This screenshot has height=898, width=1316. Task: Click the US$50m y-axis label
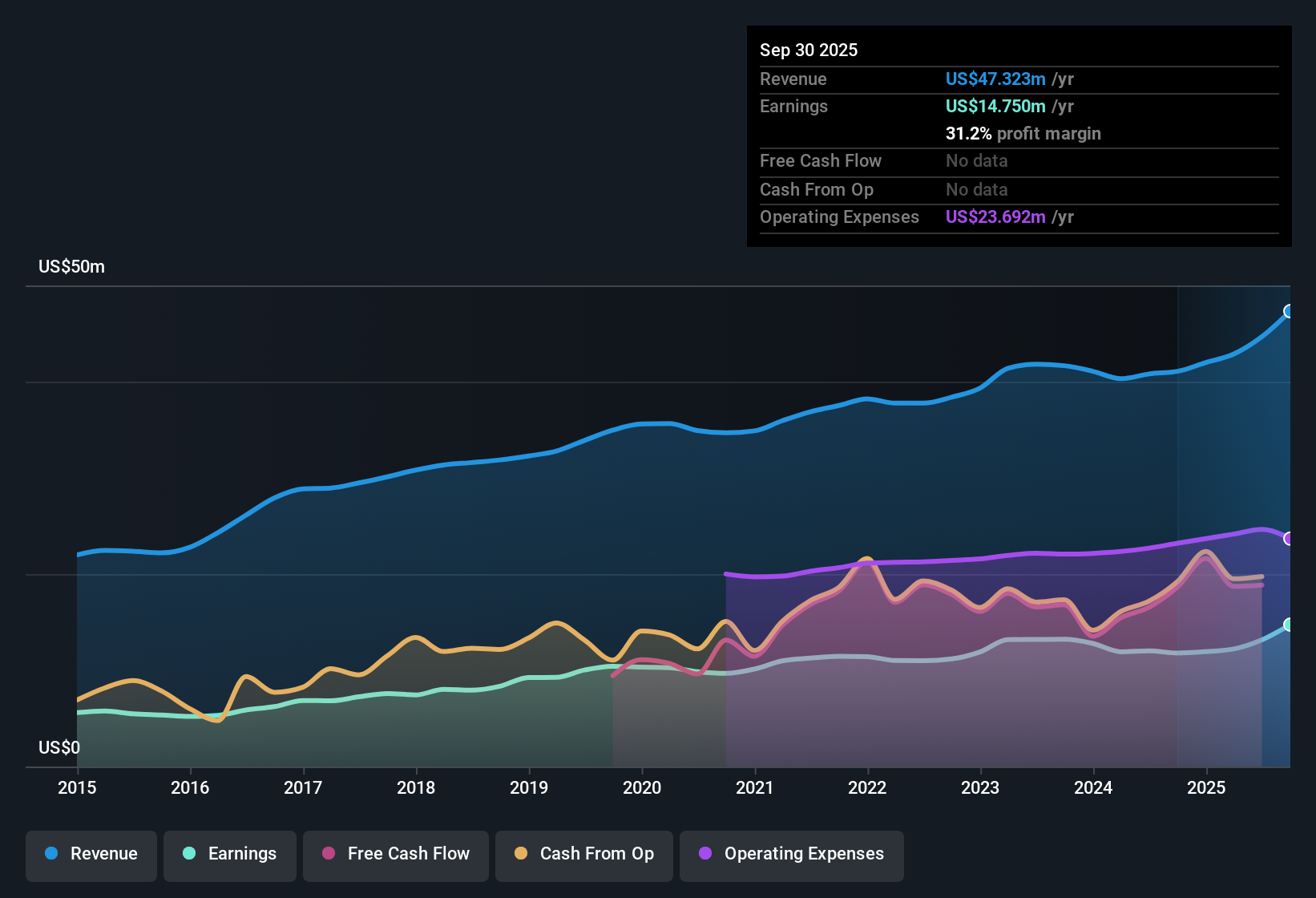coord(71,267)
